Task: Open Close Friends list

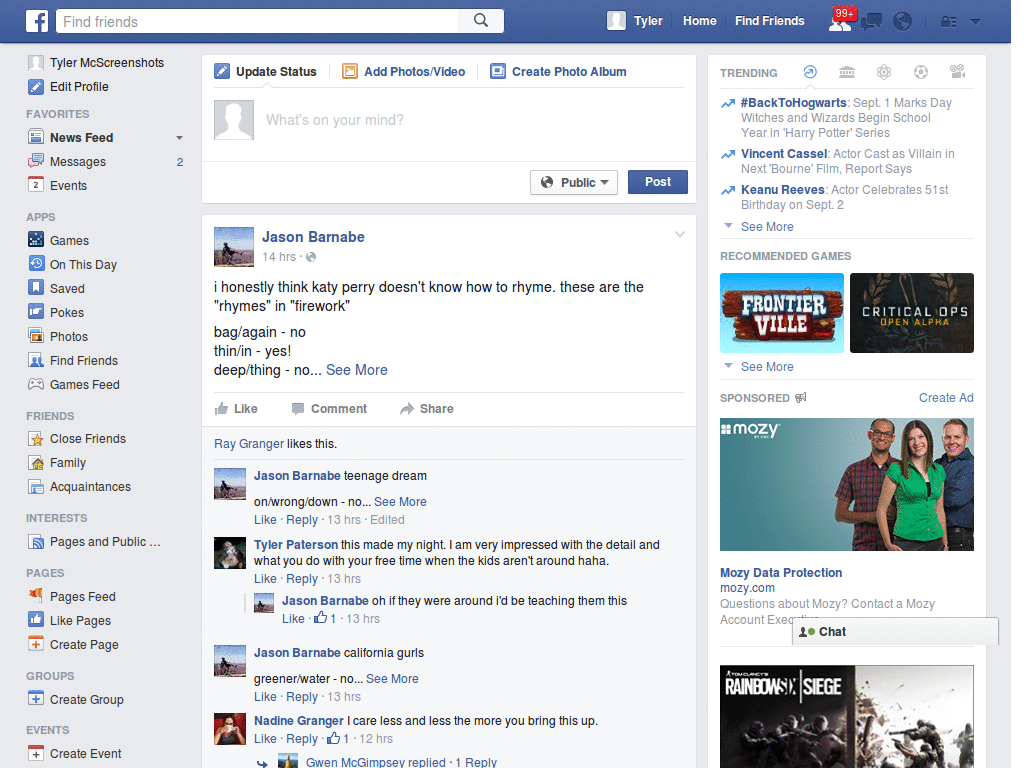Action: pos(77,438)
